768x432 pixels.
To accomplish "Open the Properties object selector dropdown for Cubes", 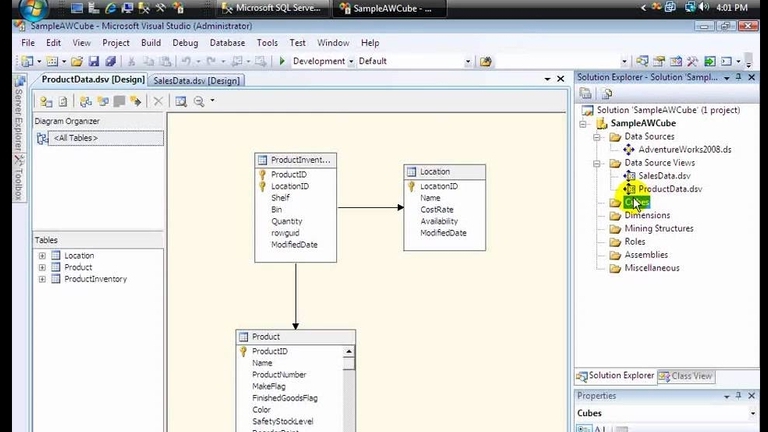I will tap(753, 413).
